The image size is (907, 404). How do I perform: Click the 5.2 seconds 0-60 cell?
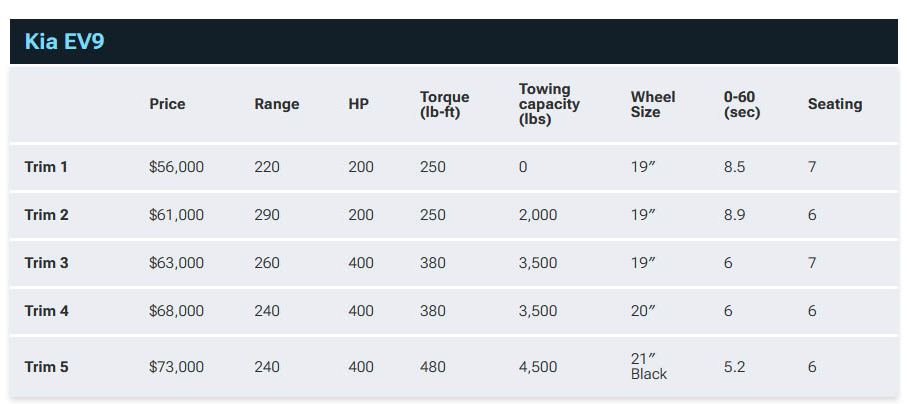(x=734, y=367)
